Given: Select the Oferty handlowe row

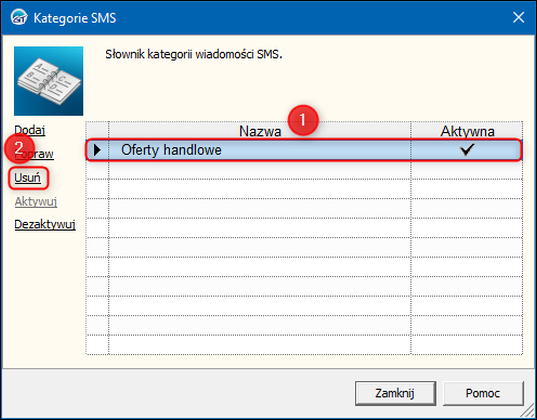Looking at the screenshot, I should click(304, 150).
